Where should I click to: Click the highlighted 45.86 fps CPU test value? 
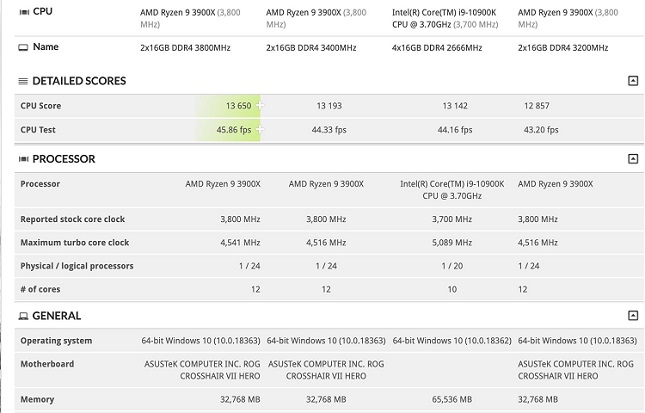233,129
